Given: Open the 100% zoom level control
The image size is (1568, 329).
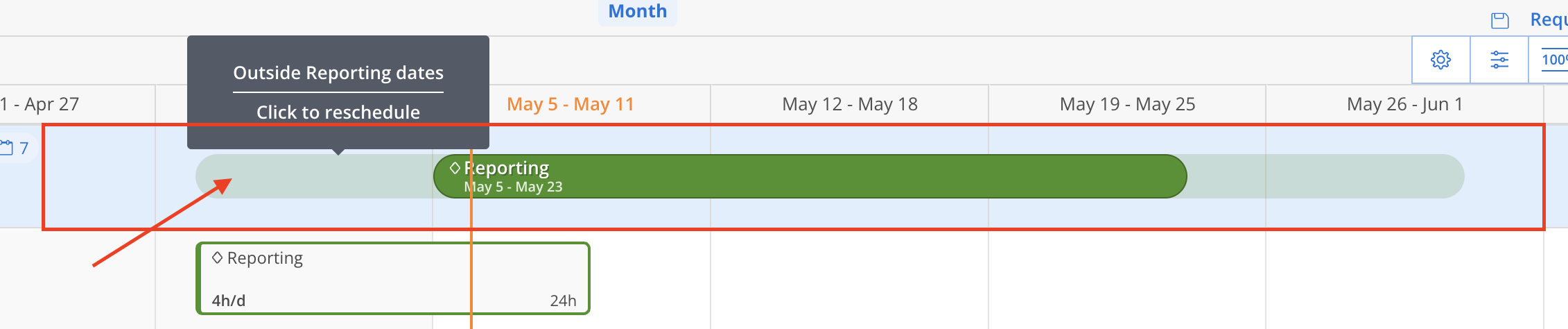Looking at the screenshot, I should 1554,60.
